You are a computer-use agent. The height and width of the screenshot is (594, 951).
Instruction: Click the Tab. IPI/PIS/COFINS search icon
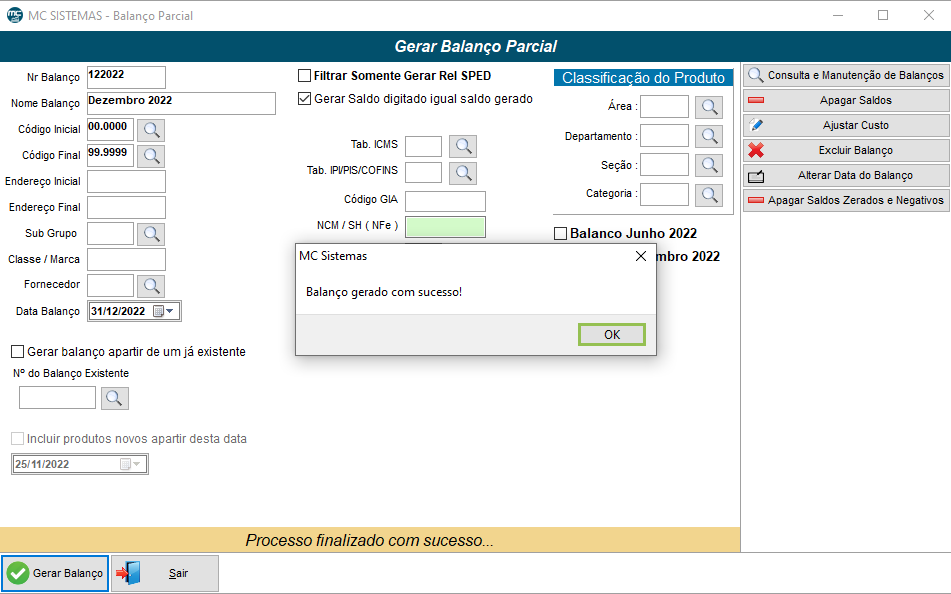463,172
